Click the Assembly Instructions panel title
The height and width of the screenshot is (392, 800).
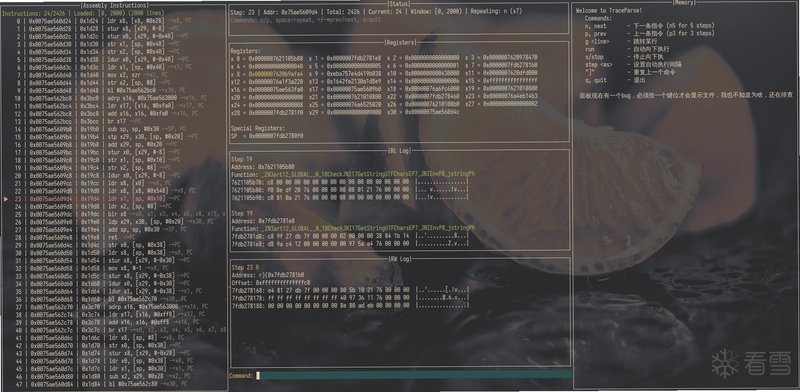115,6
